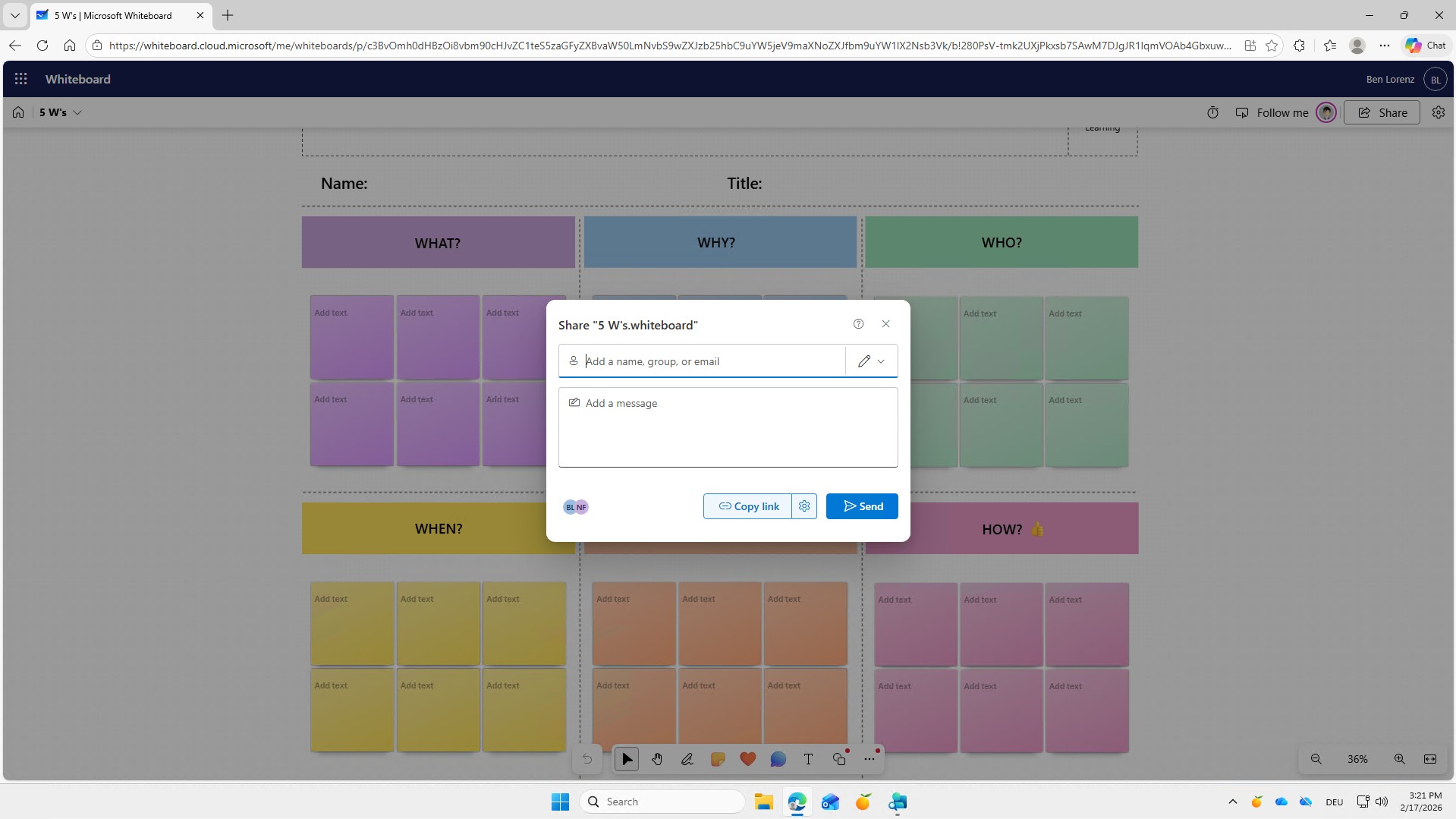Select the pen inking tool

pyautogui.click(x=687, y=759)
